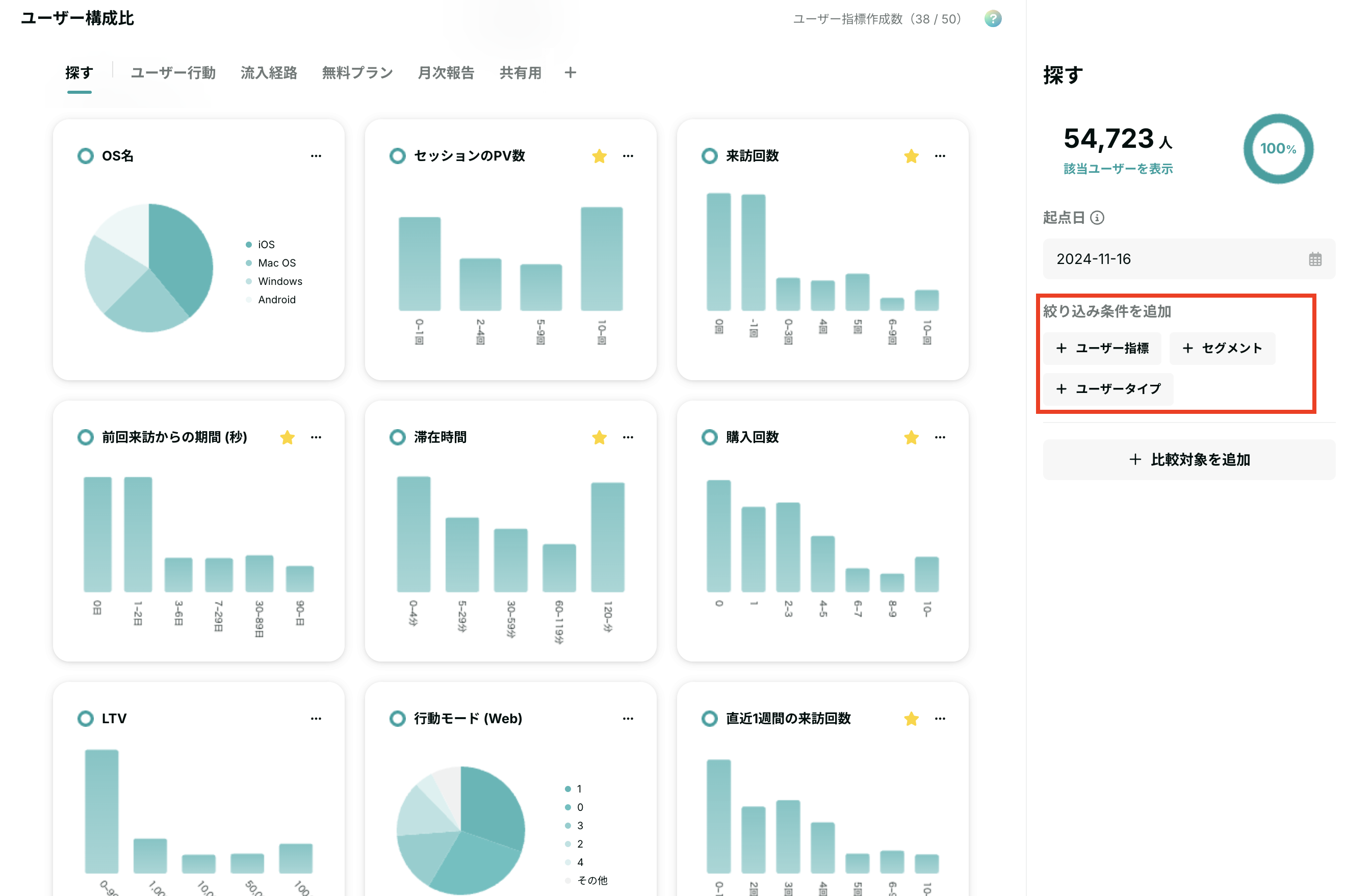Click the その他 legend entry
This screenshot has height=896, width=1346.
click(586, 881)
